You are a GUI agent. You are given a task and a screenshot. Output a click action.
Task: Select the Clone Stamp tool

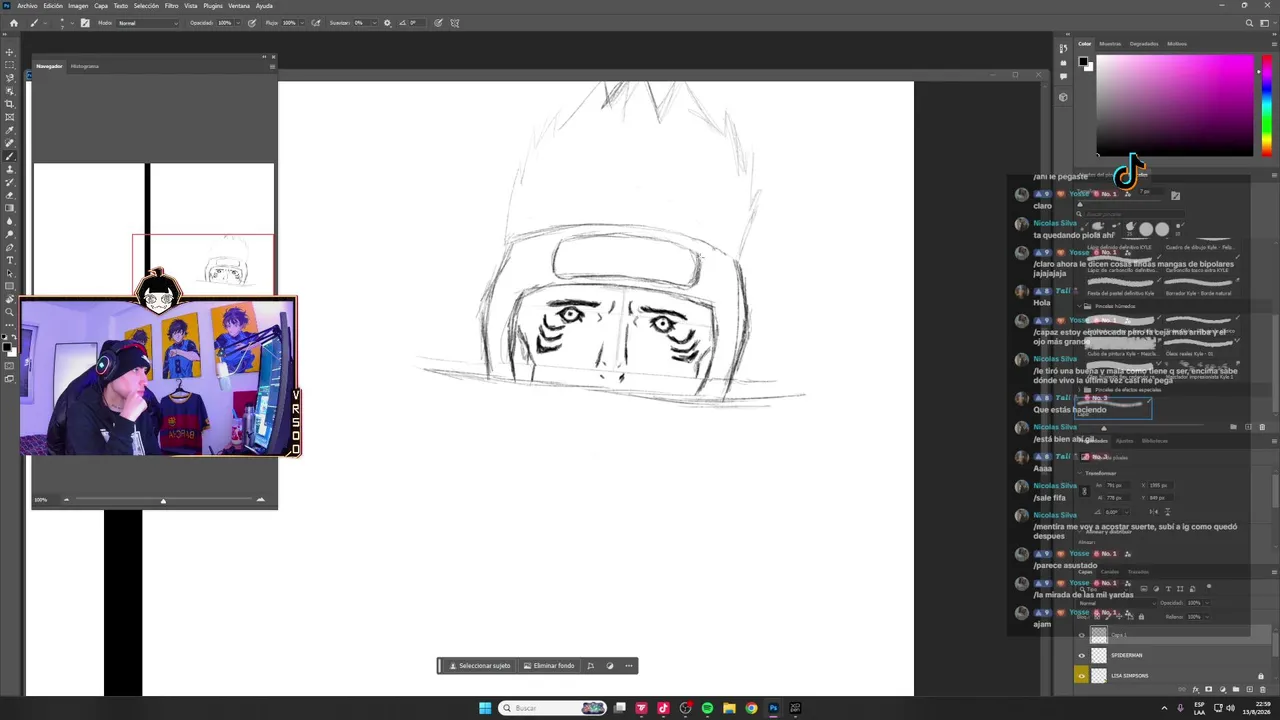[x=10, y=169]
